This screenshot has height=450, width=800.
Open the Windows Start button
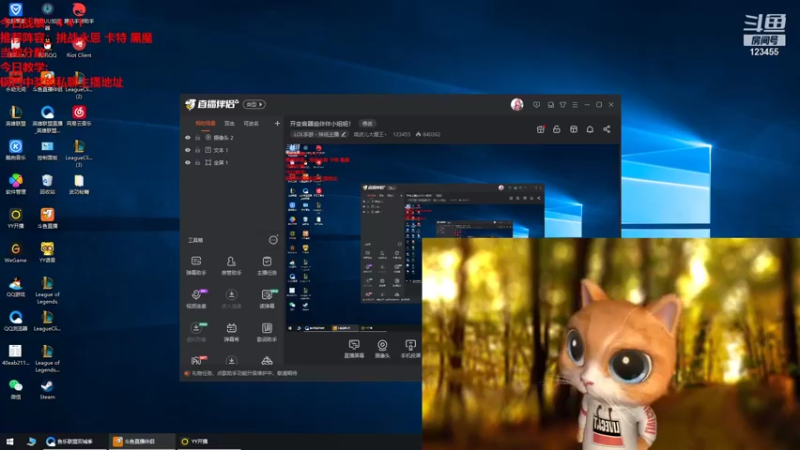[x=10, y=441]
